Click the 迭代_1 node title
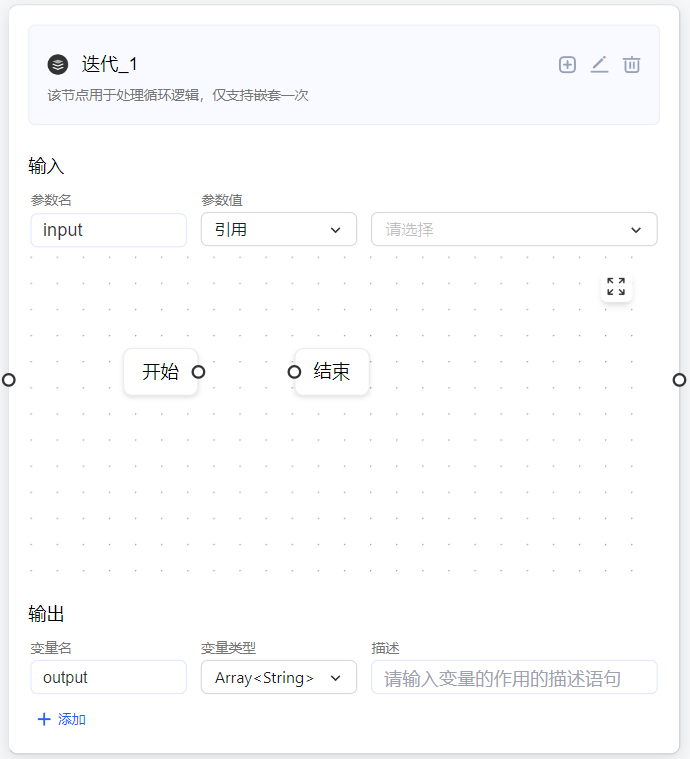 pyautogui.click(x=109, y=64)
